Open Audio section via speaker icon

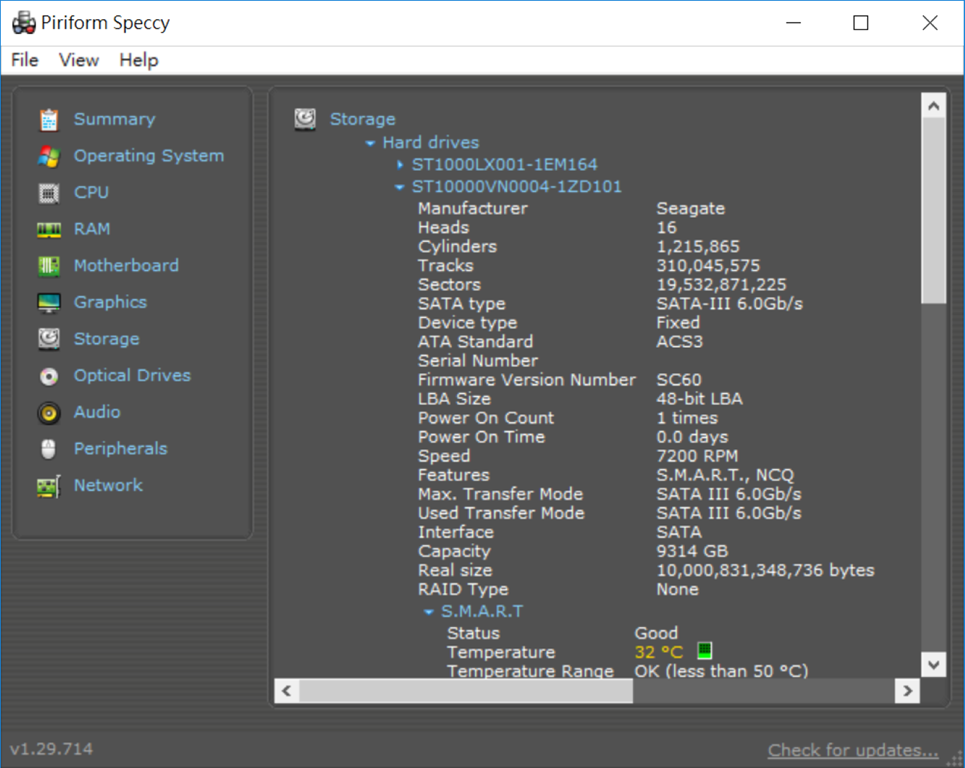click(x=49, y=413)
